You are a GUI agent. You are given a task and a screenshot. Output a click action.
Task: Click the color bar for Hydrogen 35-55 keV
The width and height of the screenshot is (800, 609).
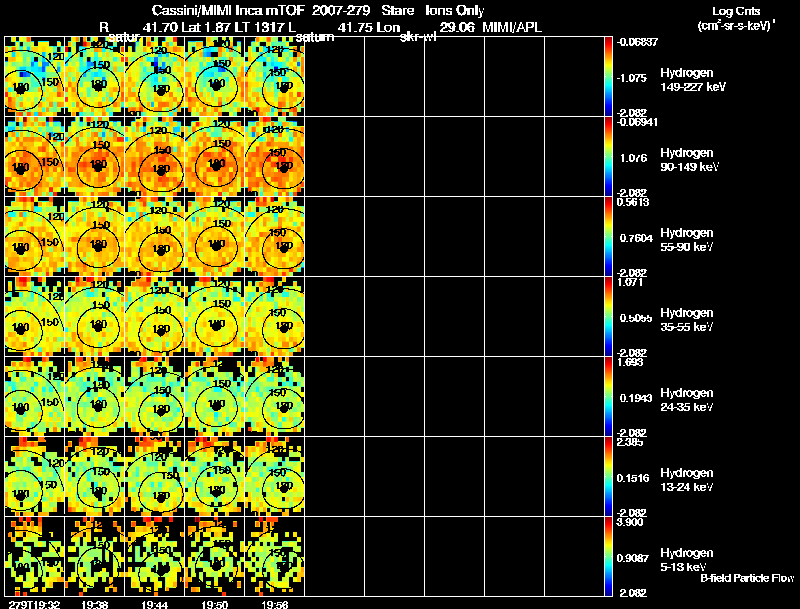[608, 317]
